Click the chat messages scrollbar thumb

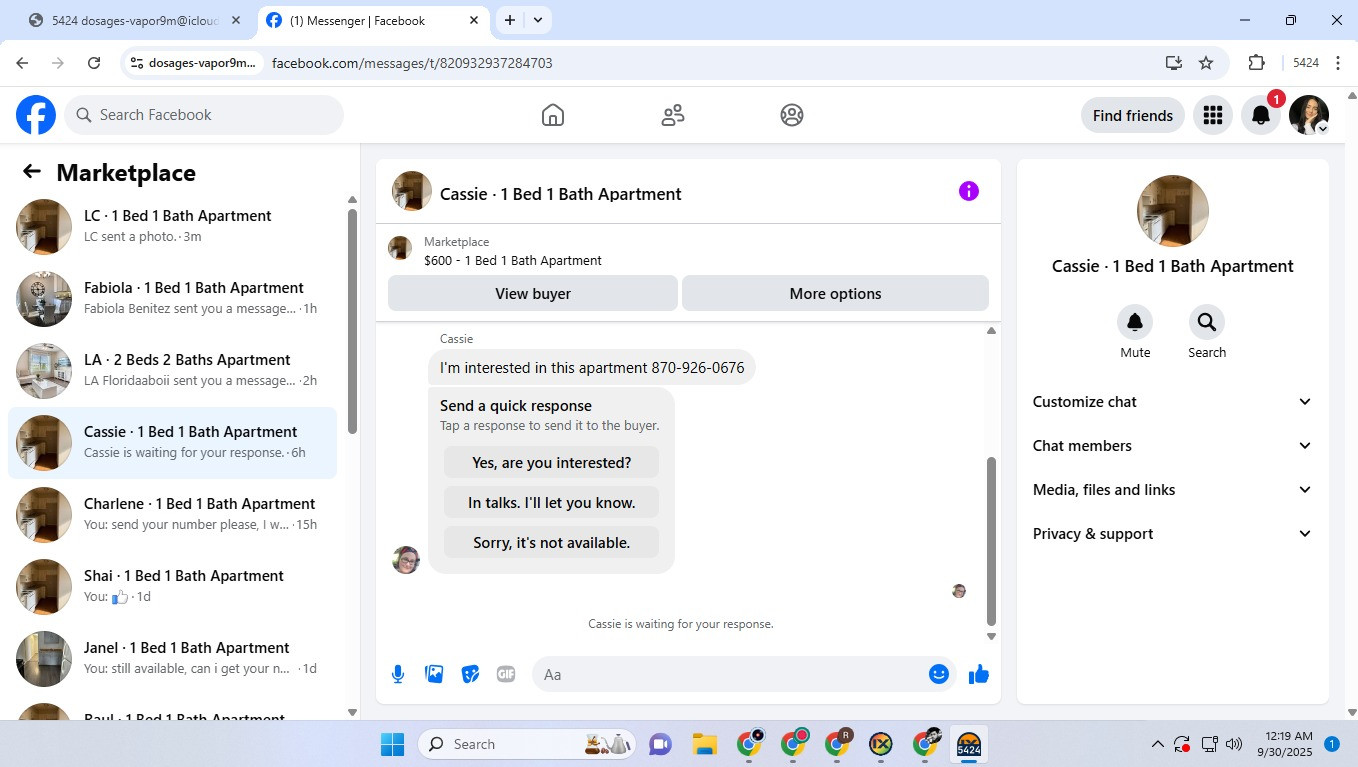coord(991,540)
